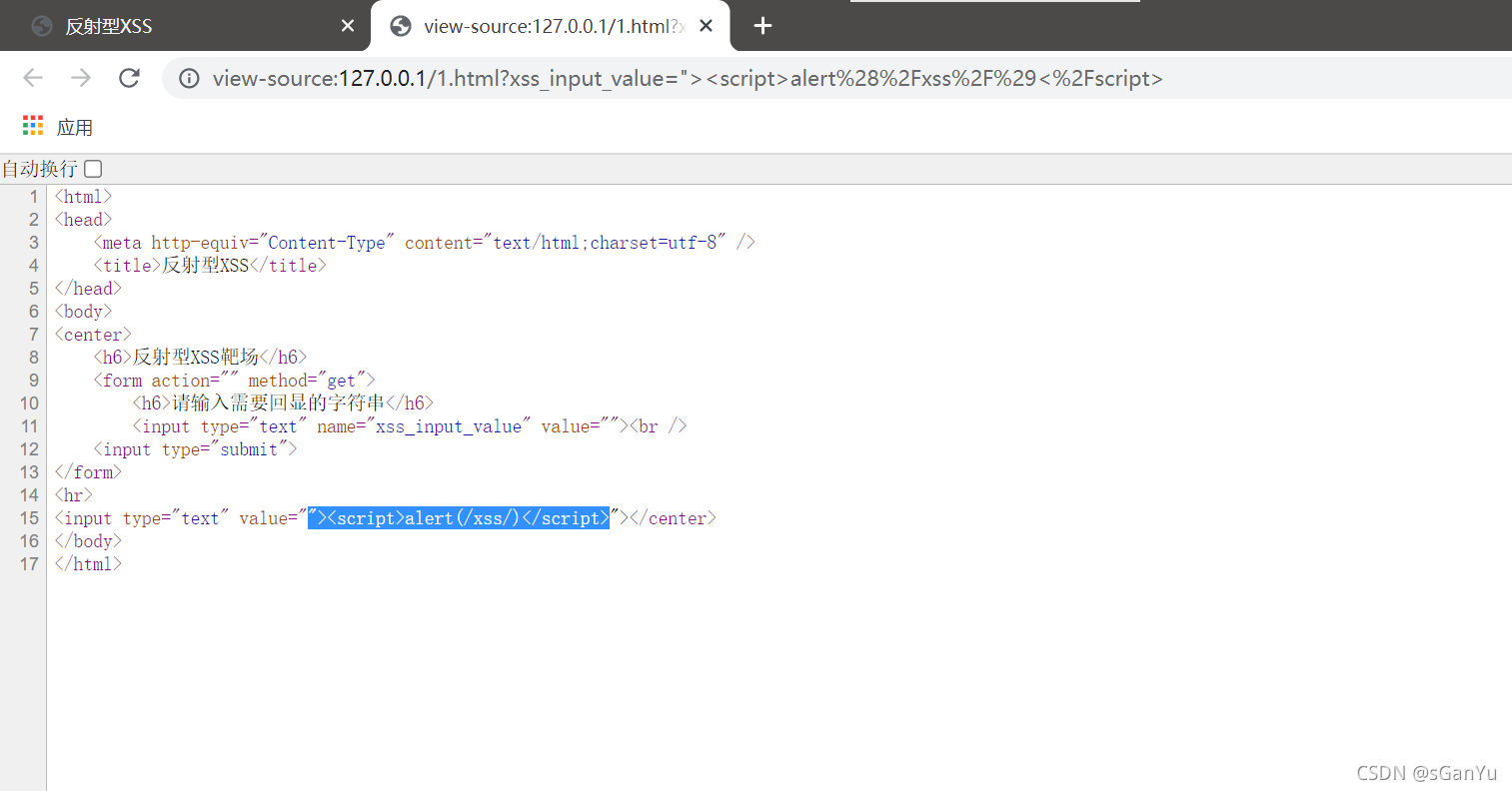
Task: Click the <head> opening tag on line 2
Action: pos(83,220)
